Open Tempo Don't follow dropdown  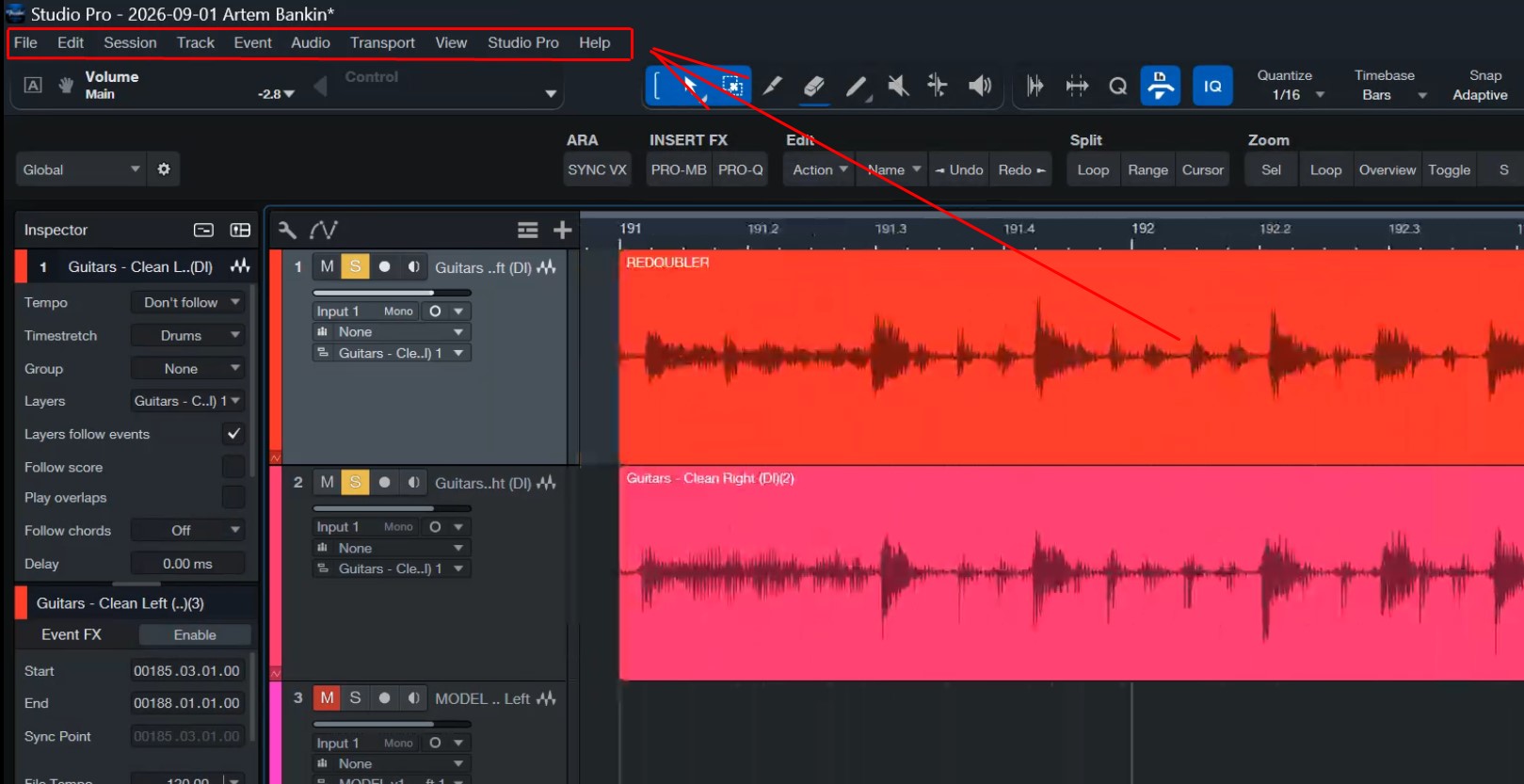point(188,302)
